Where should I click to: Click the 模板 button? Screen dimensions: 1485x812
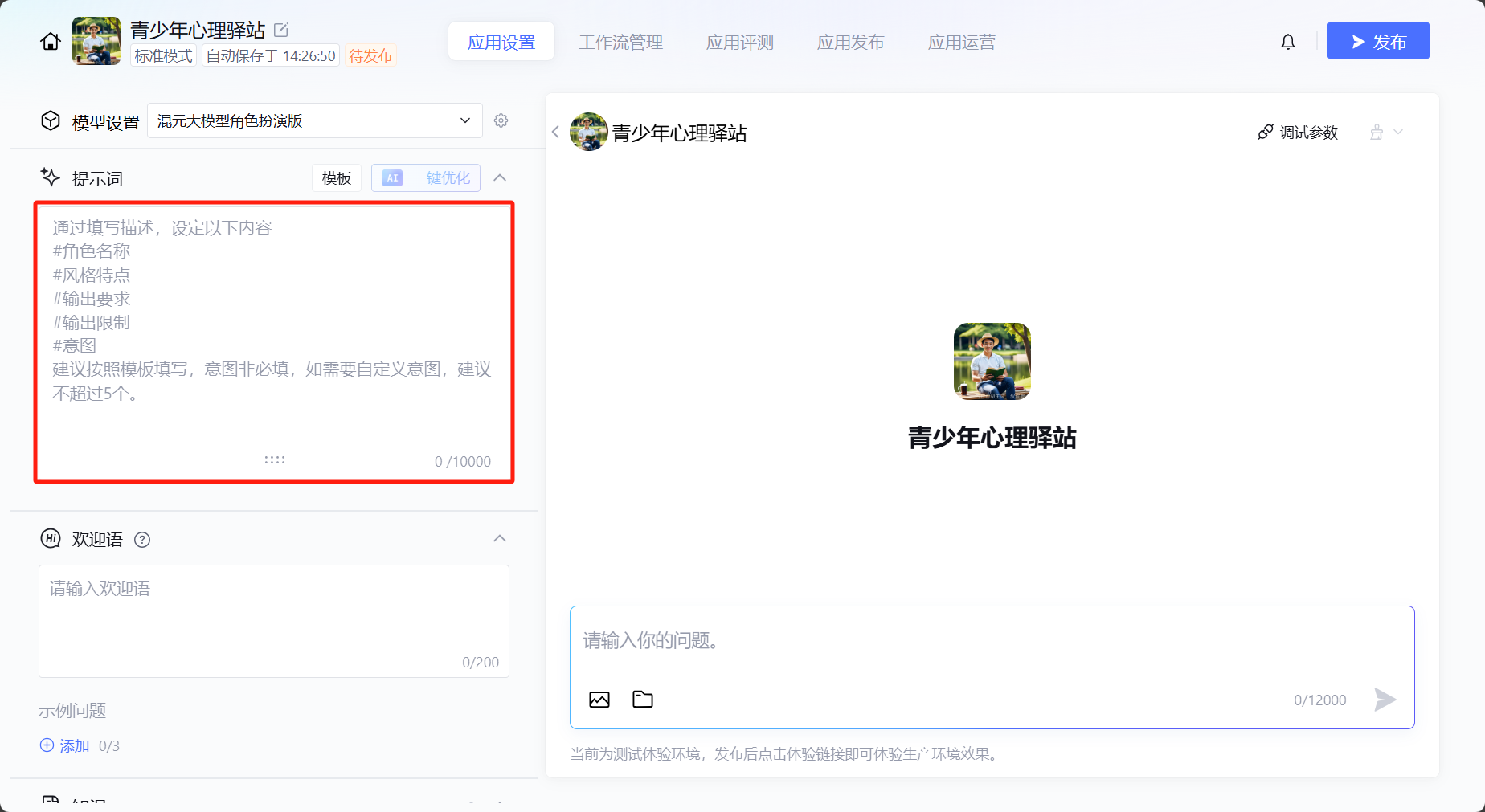(x=336, y=177)
